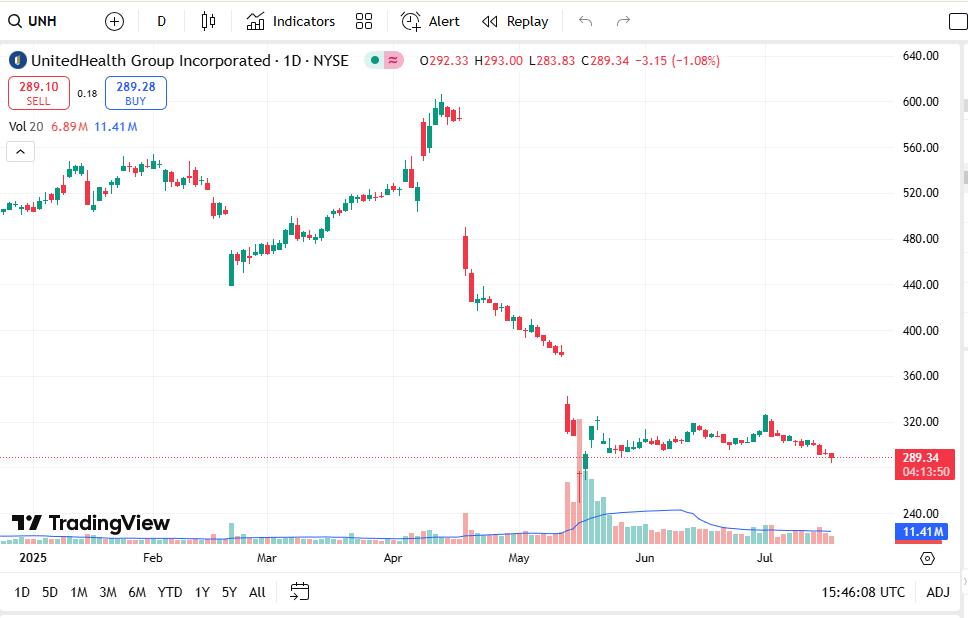This screenshot has width=968, height=618.
Task: Collapse the indicator legend with chevron
Action: click(x=20, y=152)
